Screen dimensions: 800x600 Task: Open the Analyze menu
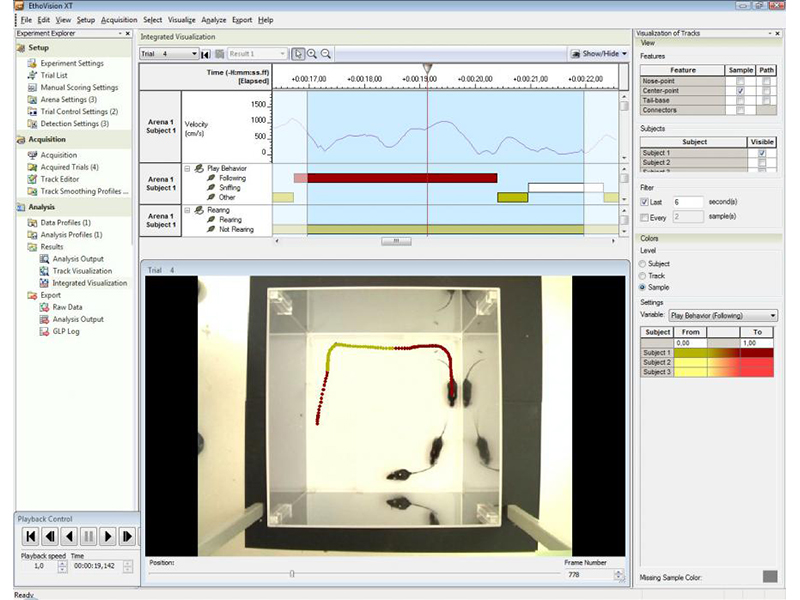point(211,19)
